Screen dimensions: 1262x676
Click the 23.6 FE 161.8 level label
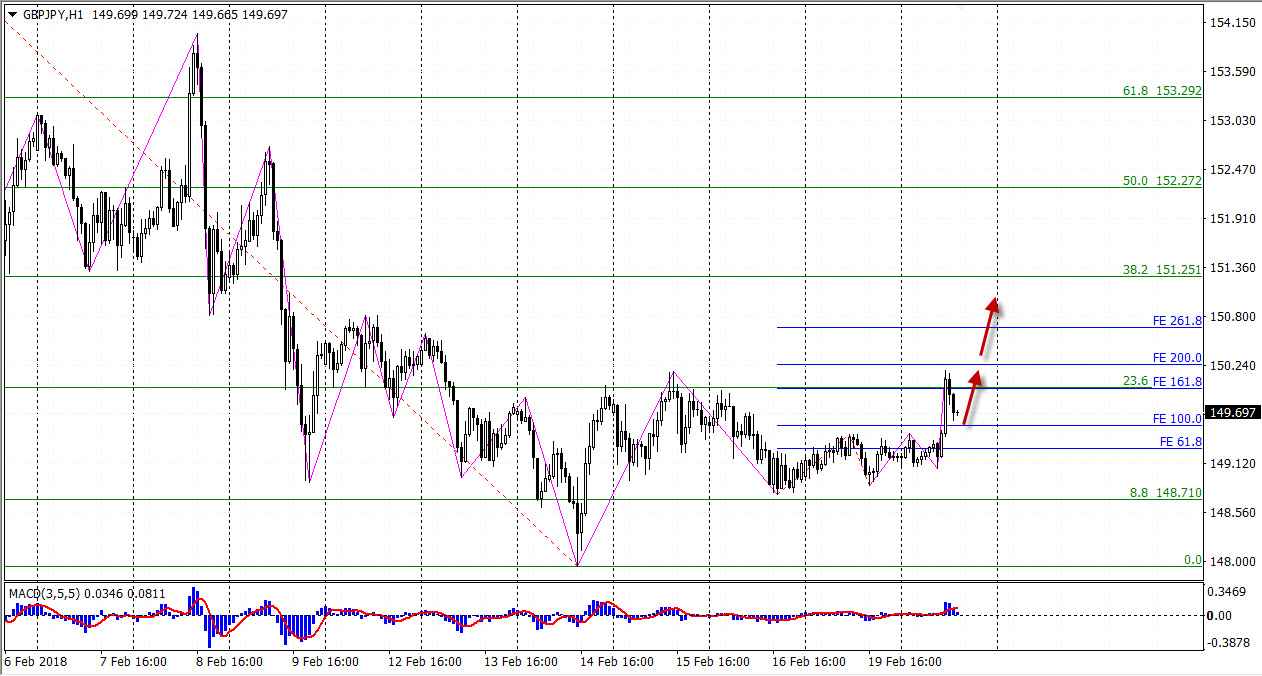(1162, 381)
